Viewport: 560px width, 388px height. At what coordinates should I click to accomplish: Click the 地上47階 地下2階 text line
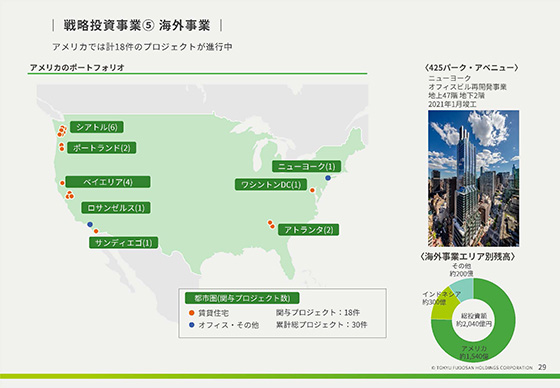tap(456, 95)
